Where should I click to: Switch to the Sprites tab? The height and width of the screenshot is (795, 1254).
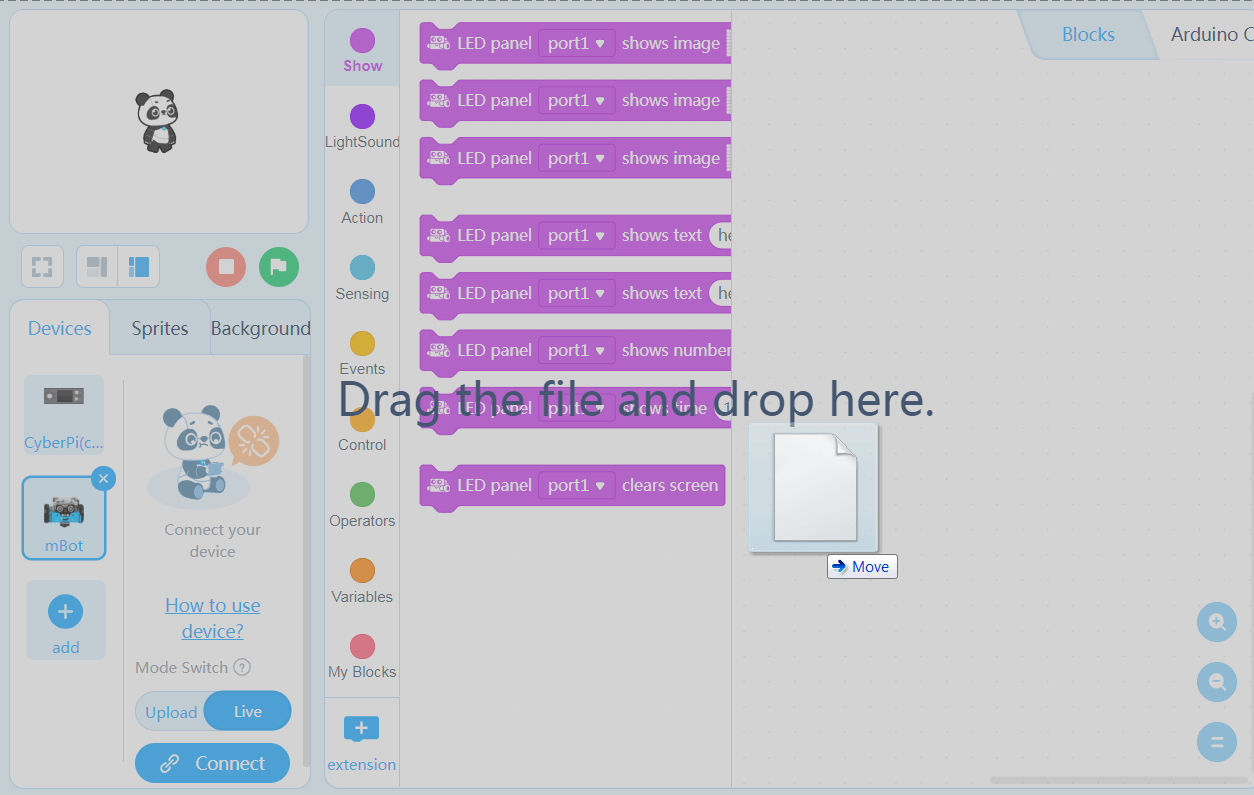158,328
